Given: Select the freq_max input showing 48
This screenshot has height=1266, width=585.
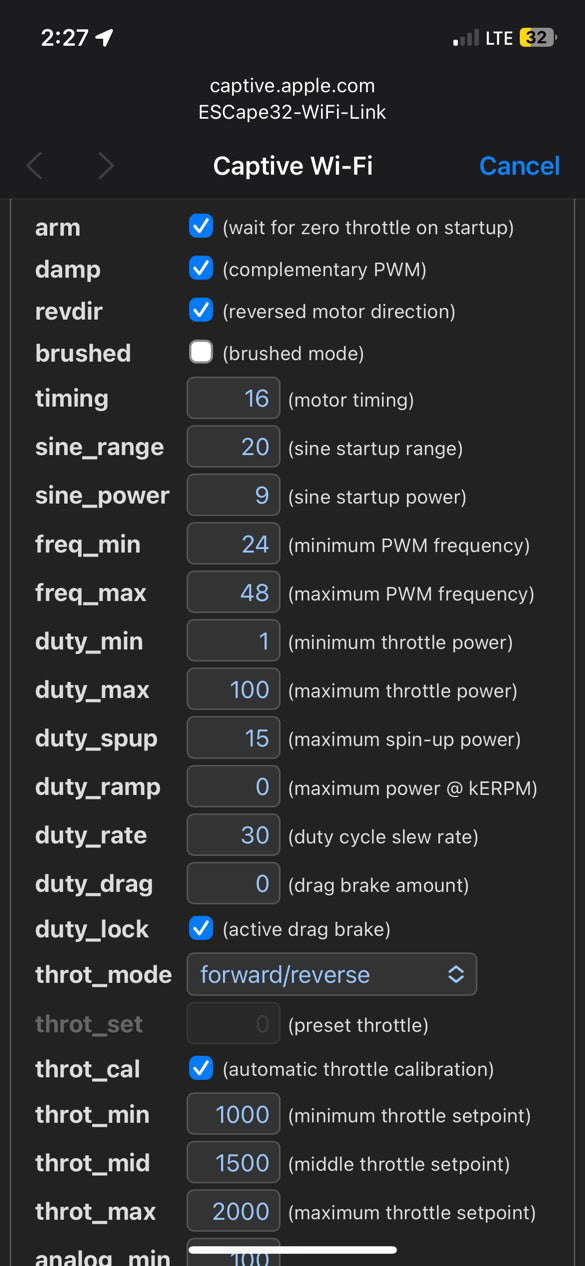Looking at the screenshot, I should click(233, 593).
